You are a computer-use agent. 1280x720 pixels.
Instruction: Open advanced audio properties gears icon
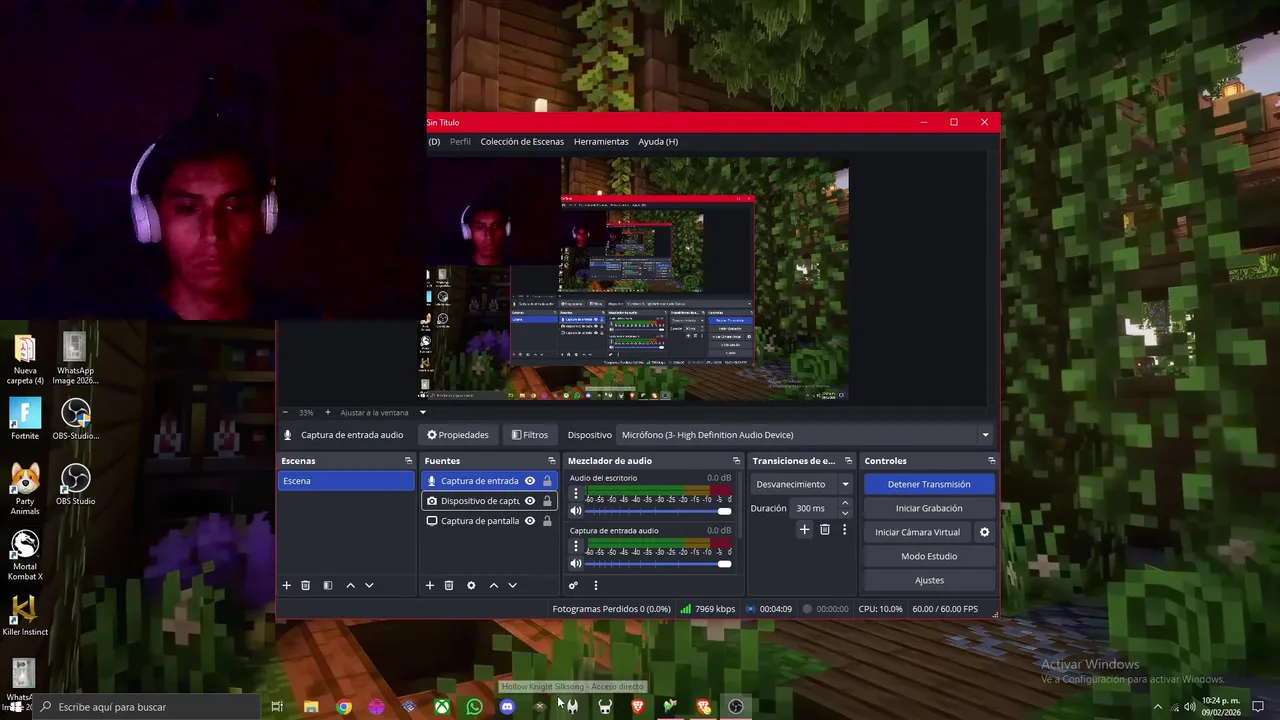pyautogui.click(x=573, y=585)
